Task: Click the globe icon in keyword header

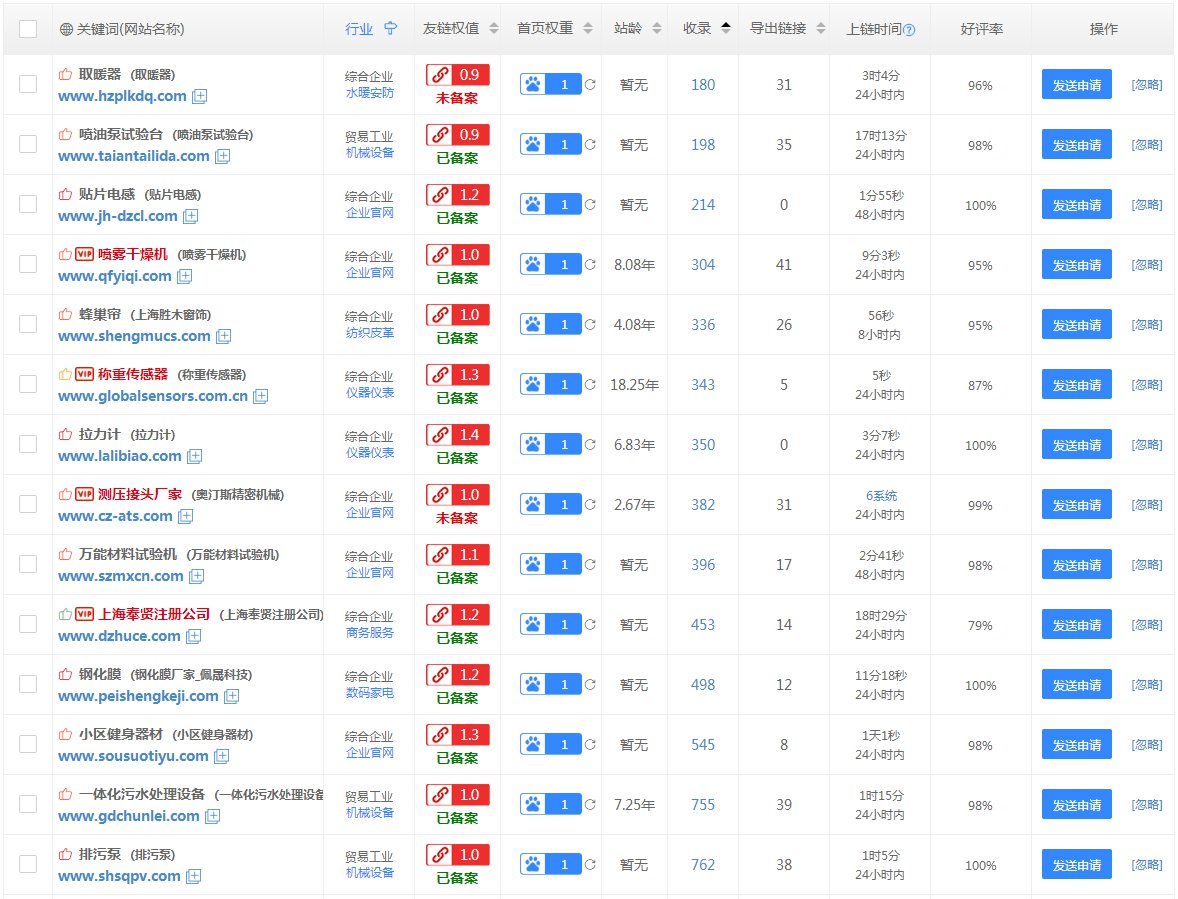Action: point(66,30)
